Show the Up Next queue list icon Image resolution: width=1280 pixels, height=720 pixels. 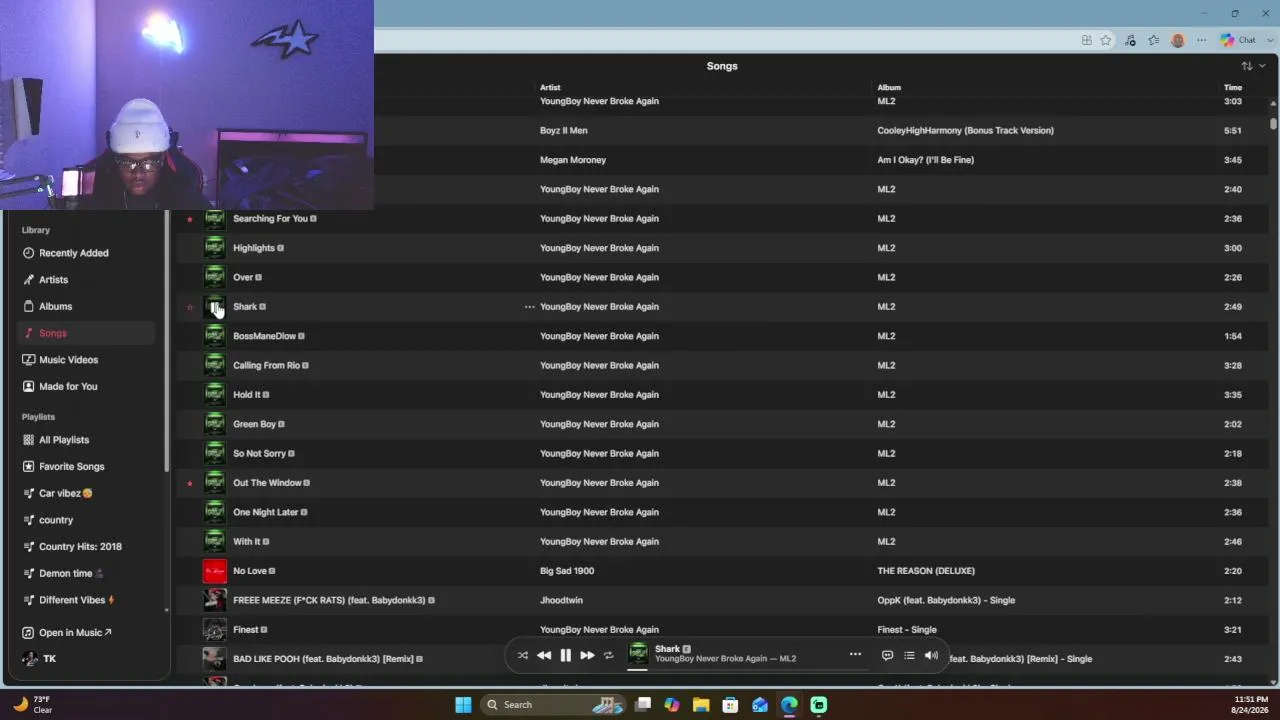tap(909, 655)
